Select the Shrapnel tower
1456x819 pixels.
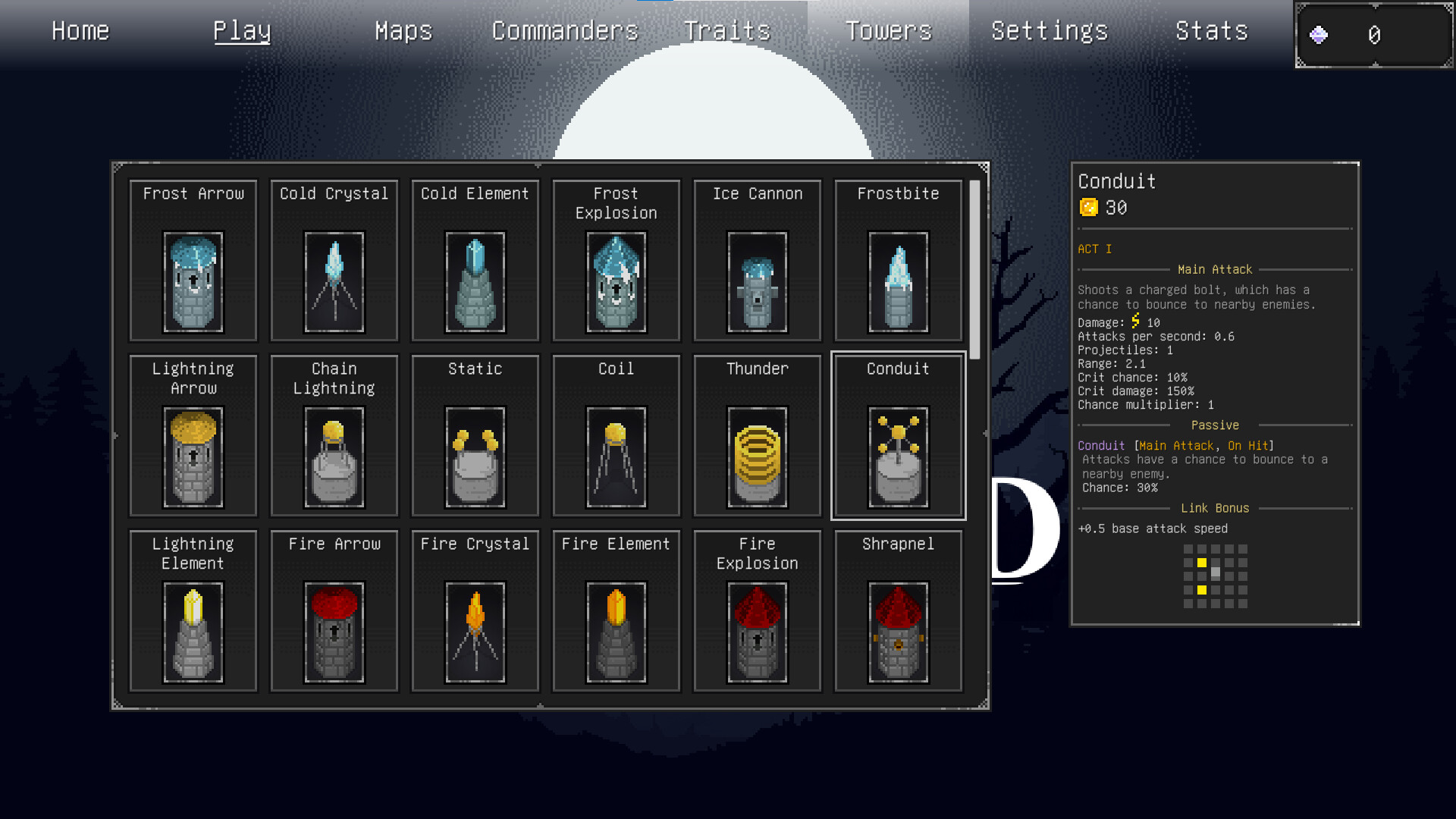pos(897,610)
